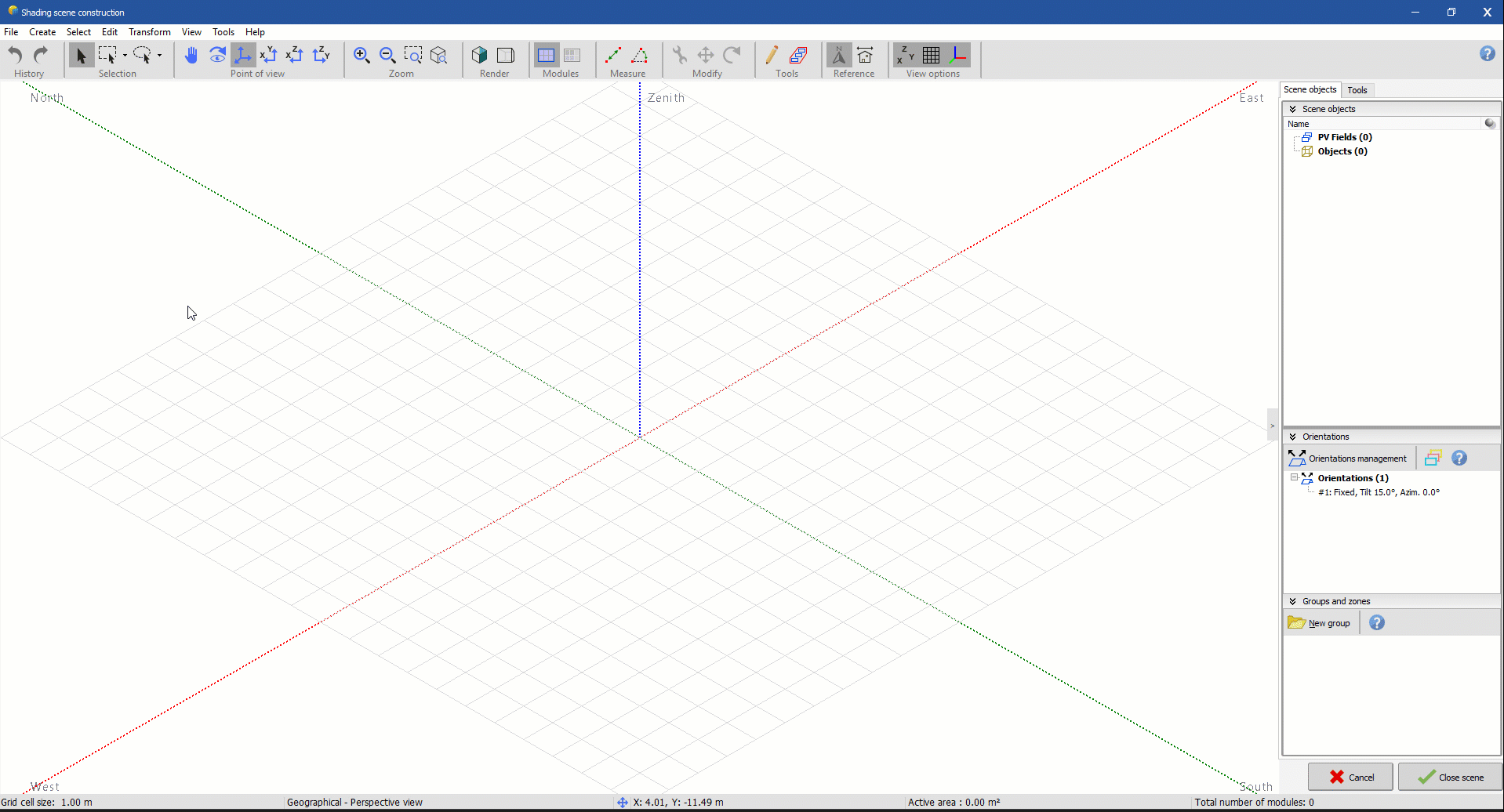Select orientation #1 Fixed Tilt 15.0°
Viewport: 1504px width, 812px height.
coord(1379,492)
